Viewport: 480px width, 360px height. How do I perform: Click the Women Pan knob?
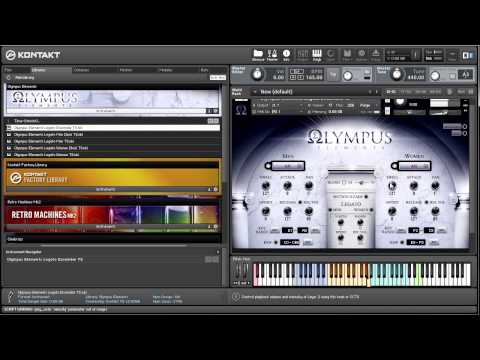click(x=435, y=185)
